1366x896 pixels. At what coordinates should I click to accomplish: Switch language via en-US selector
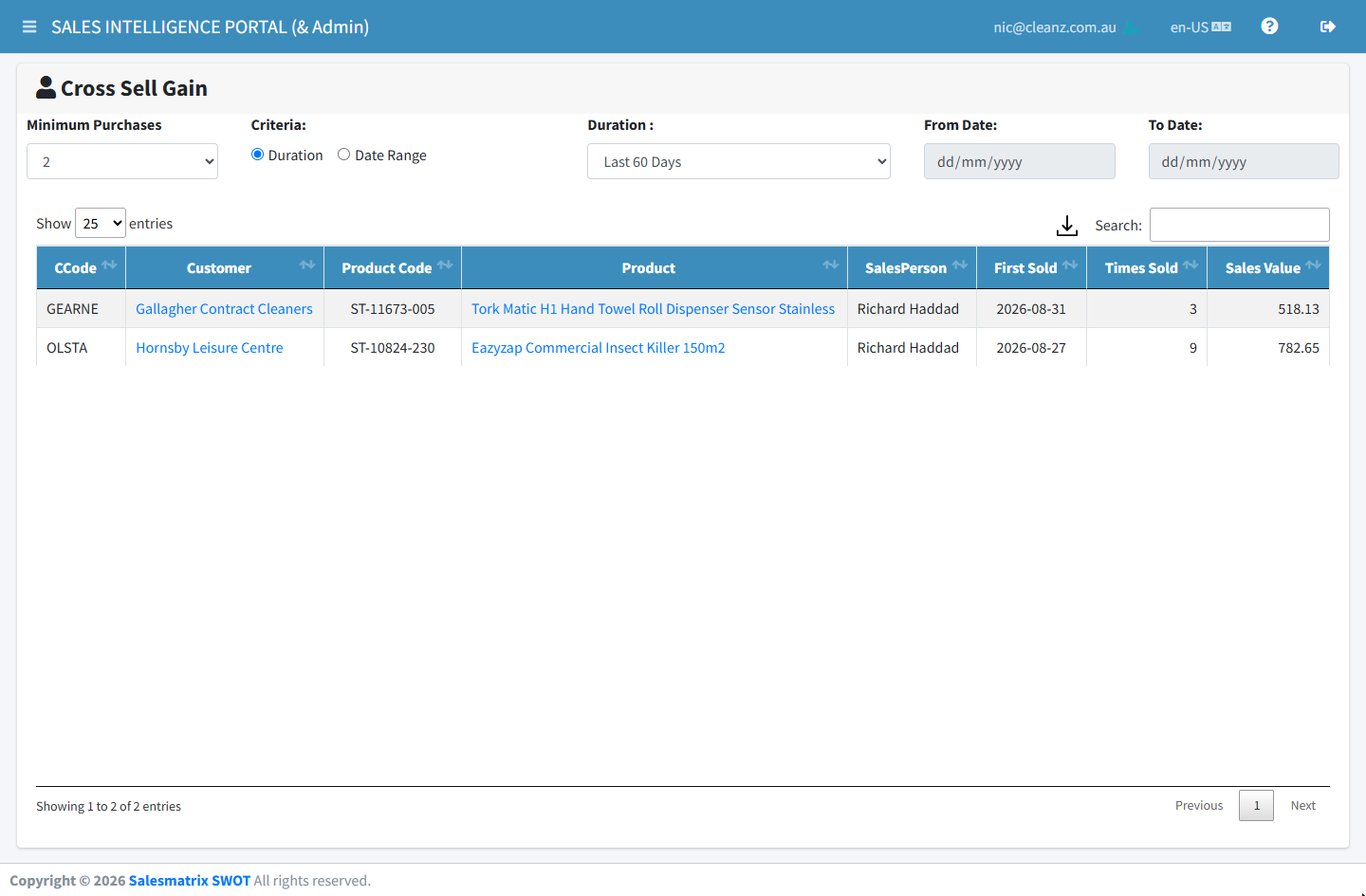pyautogui.click(x=1200, y=27)
